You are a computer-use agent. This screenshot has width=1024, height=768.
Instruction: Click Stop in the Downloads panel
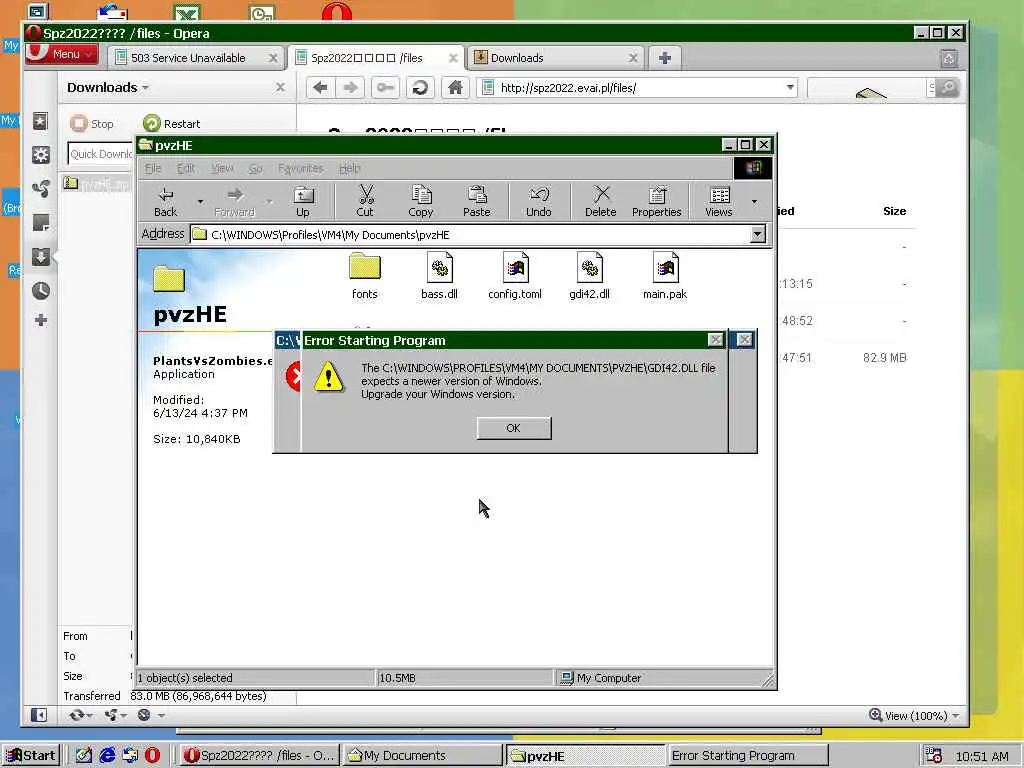(x=92, y=123)
